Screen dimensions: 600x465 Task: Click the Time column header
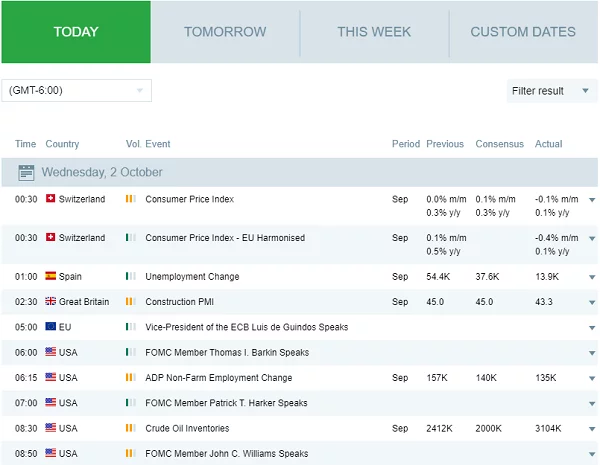pyautogui.click(x=25, y=144)
